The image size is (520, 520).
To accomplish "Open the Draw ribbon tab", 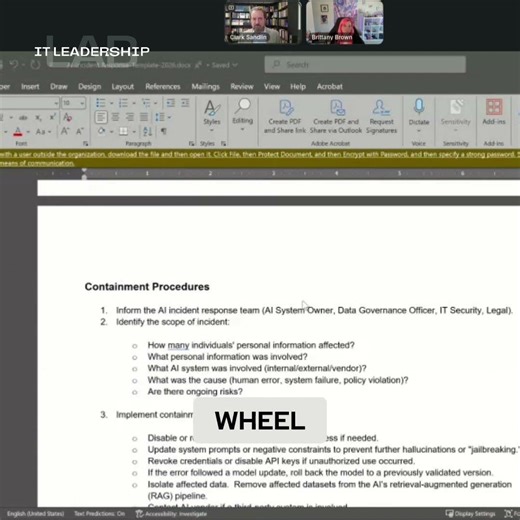I will 59,87.
